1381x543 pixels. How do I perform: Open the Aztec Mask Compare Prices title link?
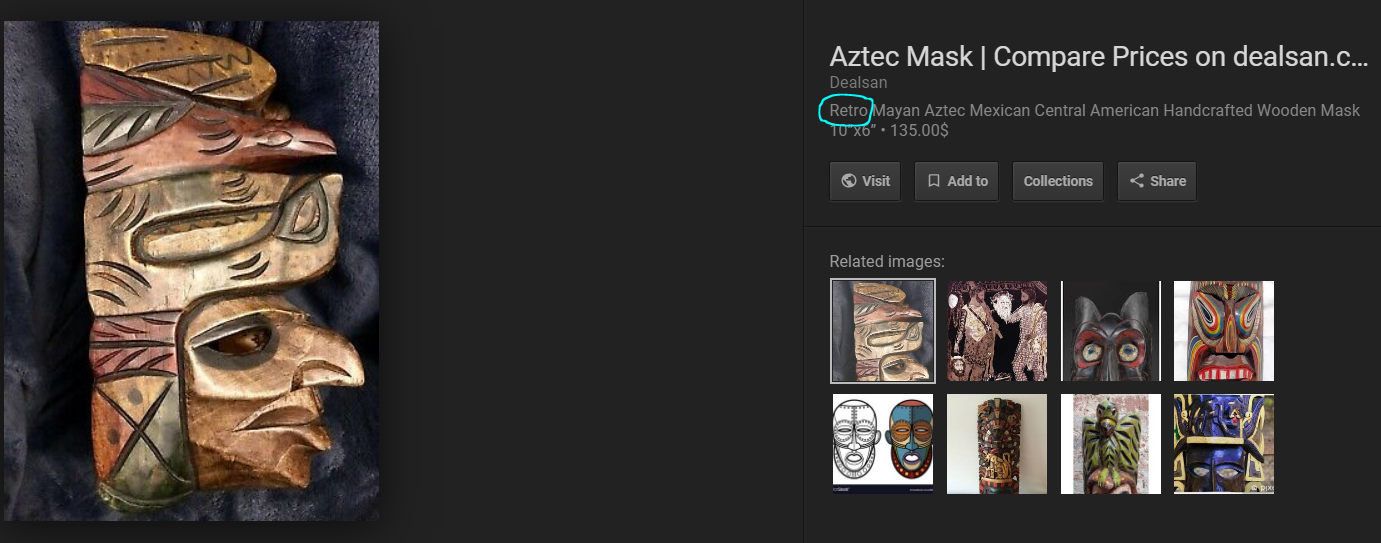(1098, 57)
